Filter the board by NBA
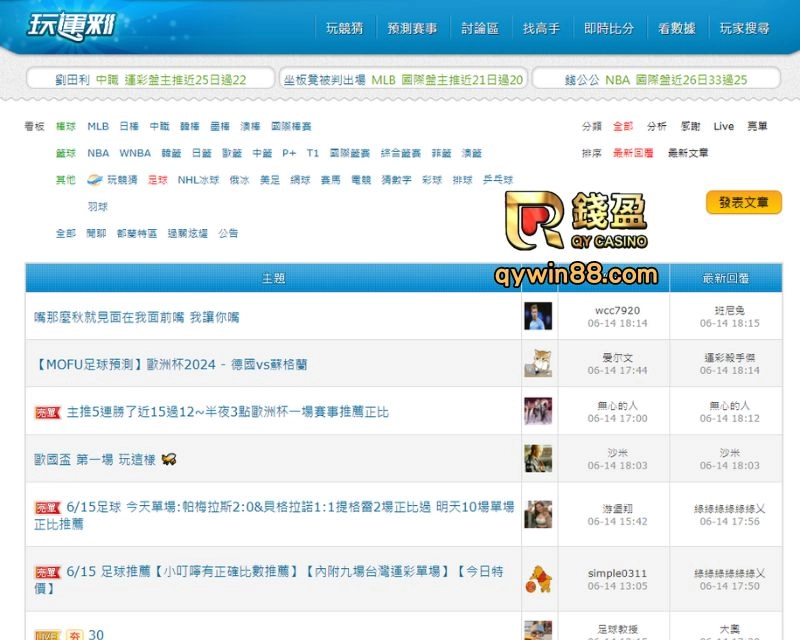 coord(98,154)
